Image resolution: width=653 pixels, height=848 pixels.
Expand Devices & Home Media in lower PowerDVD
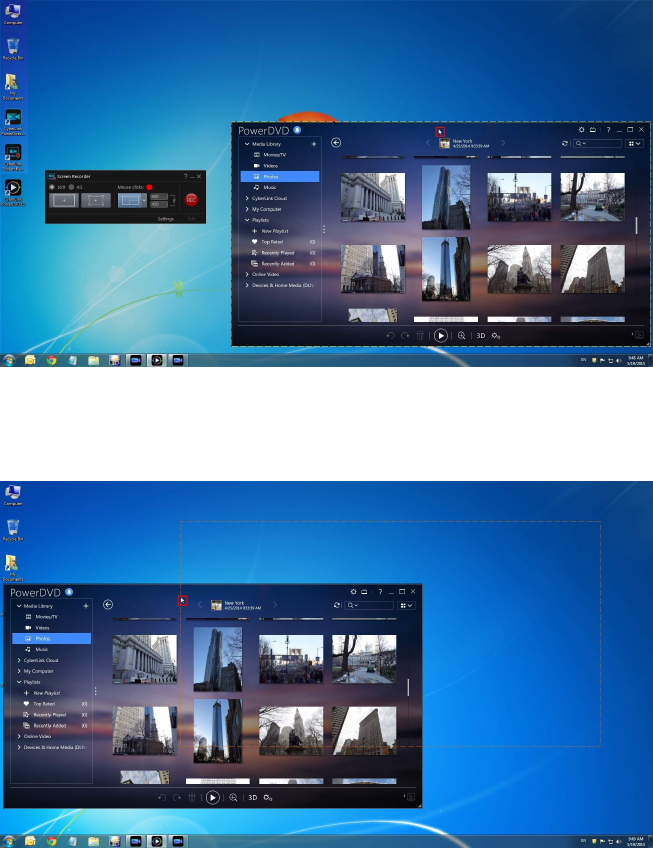point(19,747)
